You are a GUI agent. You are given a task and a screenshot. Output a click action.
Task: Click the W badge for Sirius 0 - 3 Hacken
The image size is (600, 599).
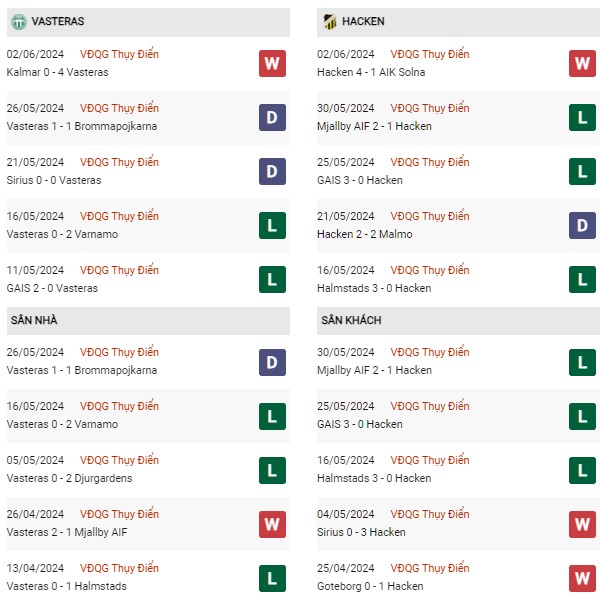pyautogui.click(x=582, y=524)
